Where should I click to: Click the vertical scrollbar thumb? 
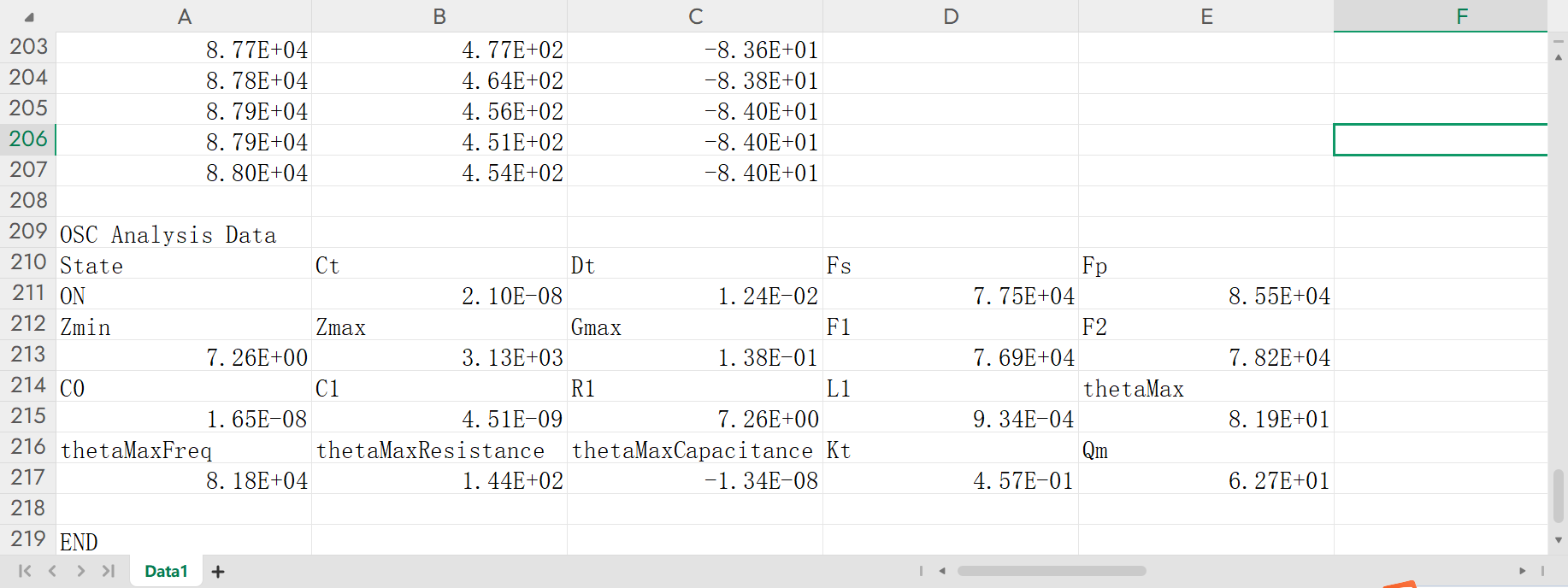(1559, 495)
